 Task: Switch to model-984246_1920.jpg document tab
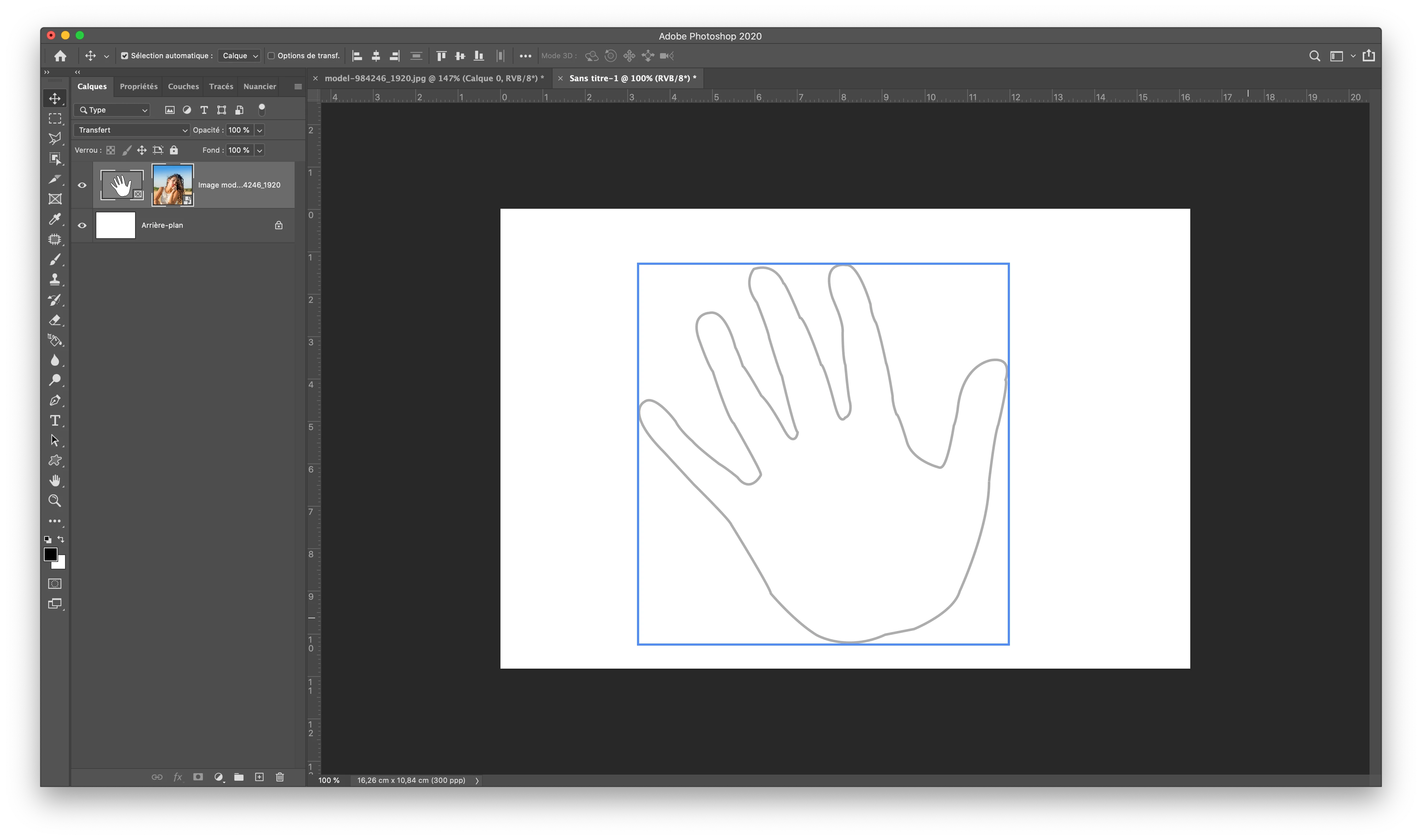click(x=433, y=79)
